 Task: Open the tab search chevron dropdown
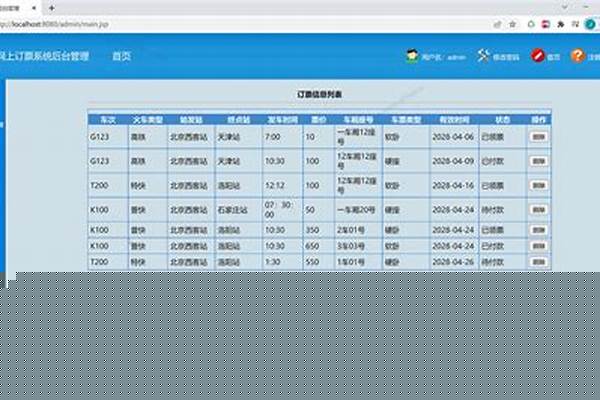pyautogui.click(x=565, y=7)
